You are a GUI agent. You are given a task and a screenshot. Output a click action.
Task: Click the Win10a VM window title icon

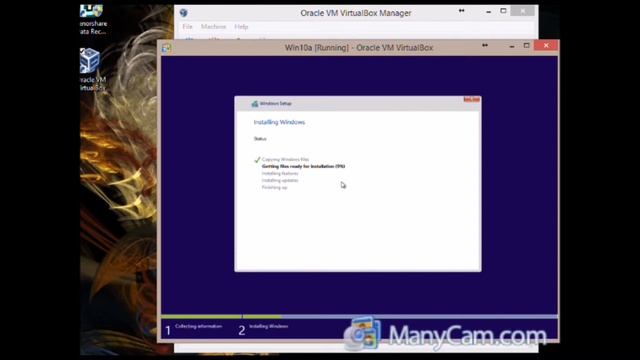166,48
